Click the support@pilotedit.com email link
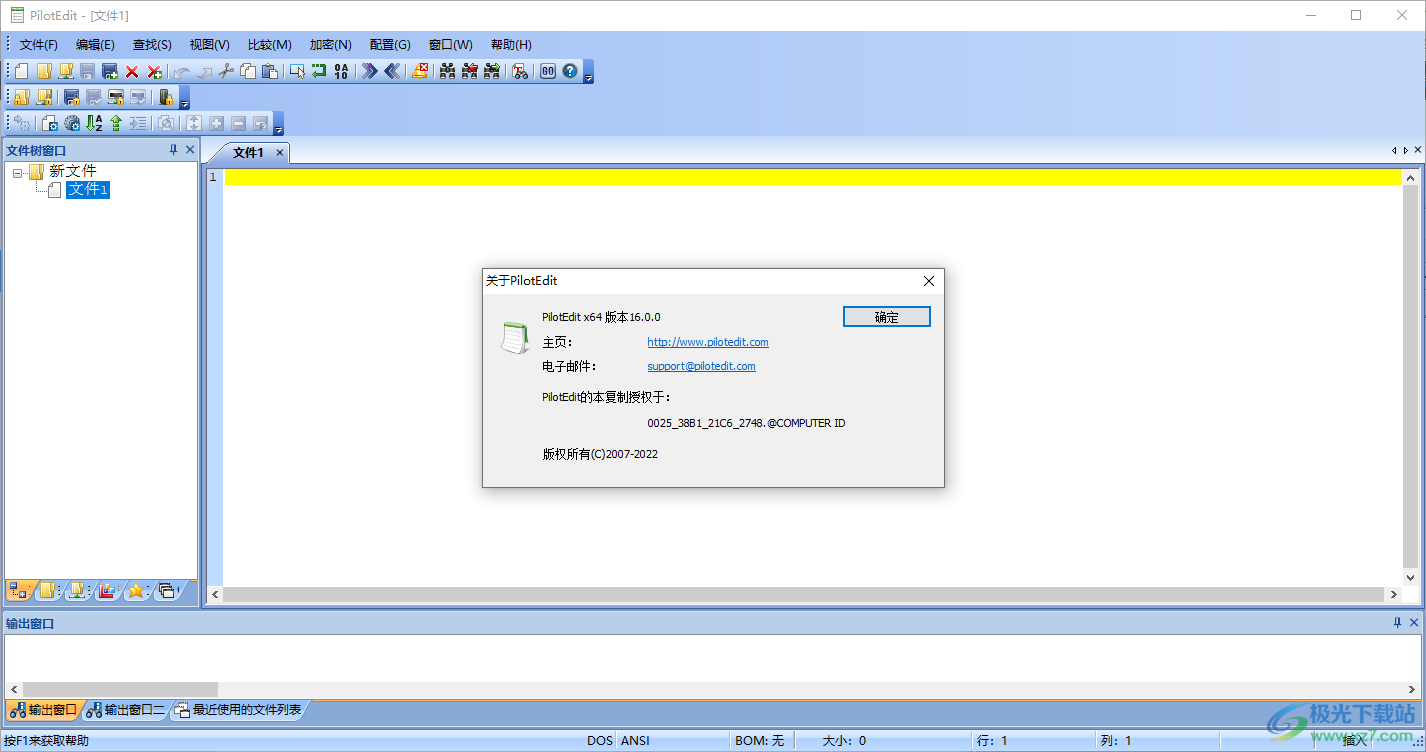 pos(701,366)
